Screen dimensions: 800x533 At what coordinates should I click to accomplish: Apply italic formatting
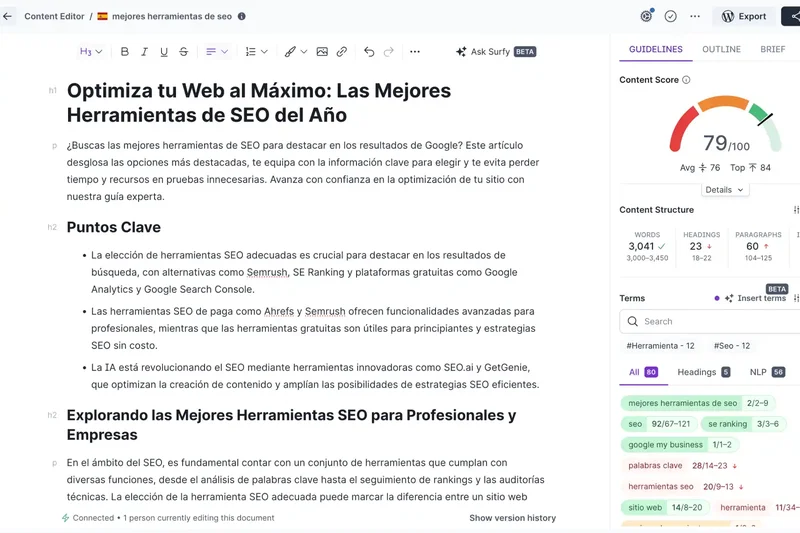pos(144,52)
